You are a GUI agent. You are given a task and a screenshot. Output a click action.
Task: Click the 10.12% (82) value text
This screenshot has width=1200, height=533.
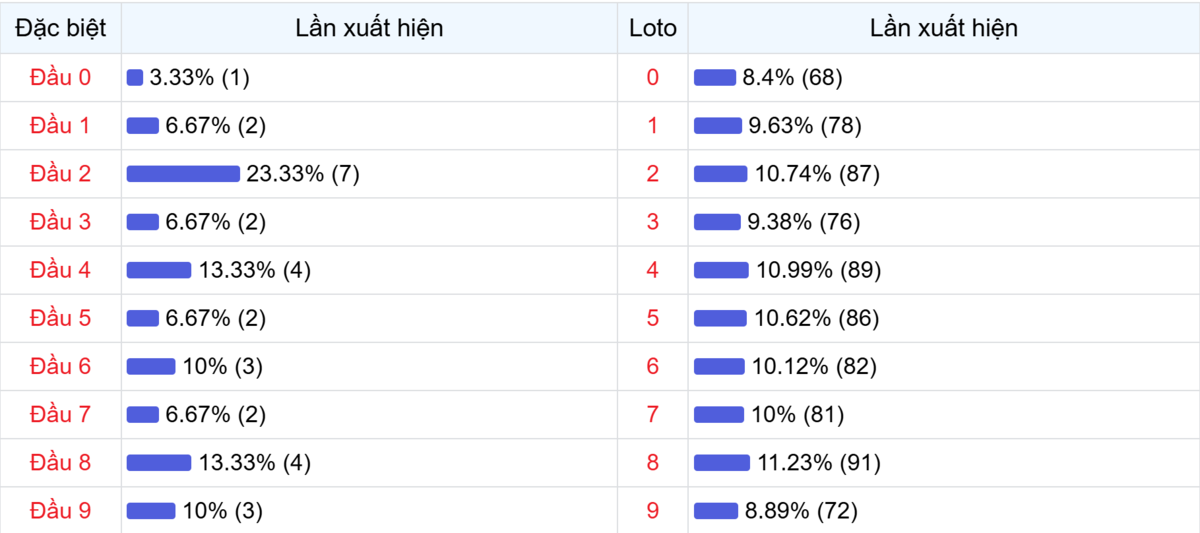[x=814, y=366]
